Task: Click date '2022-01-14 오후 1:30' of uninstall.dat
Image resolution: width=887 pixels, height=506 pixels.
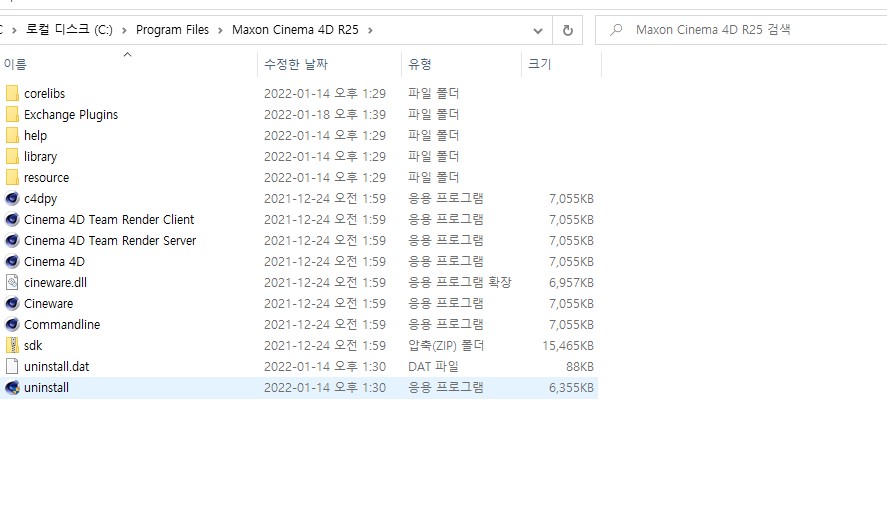Action: click(325, 367)
